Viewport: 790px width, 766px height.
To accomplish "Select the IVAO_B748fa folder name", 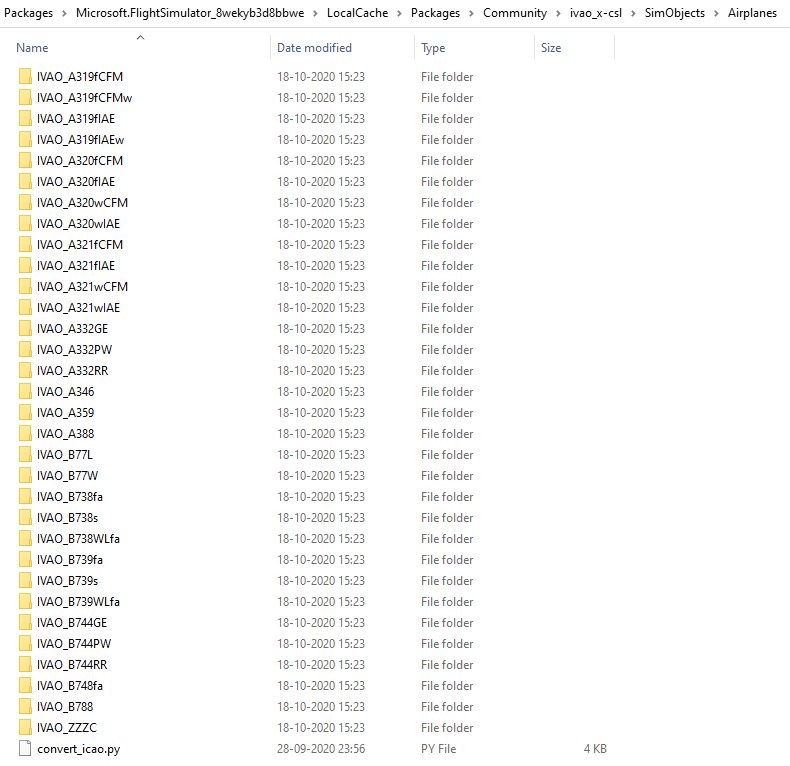I will pos(70,685).
